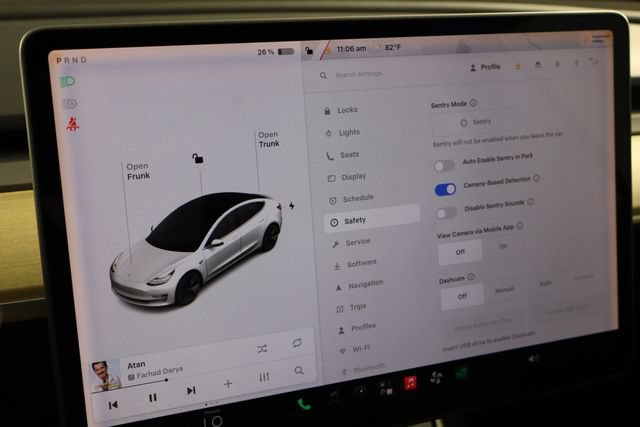Tap the Farhad Darya album art

pos(106,376)
